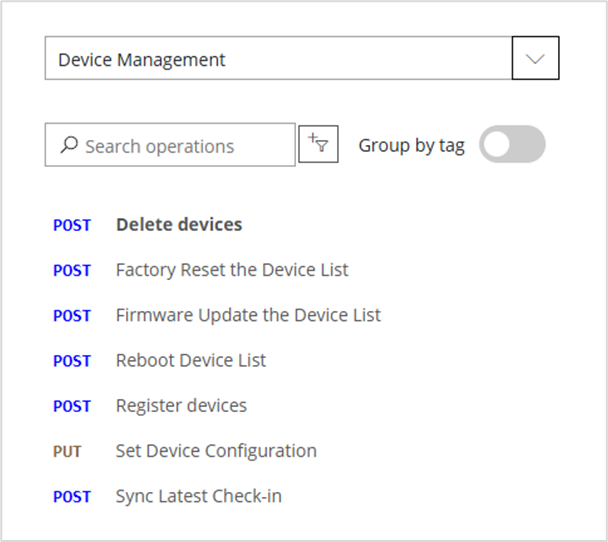Click POST badge beside Reboot Device List
Screen dimensions: 608x542
[72, 361]
